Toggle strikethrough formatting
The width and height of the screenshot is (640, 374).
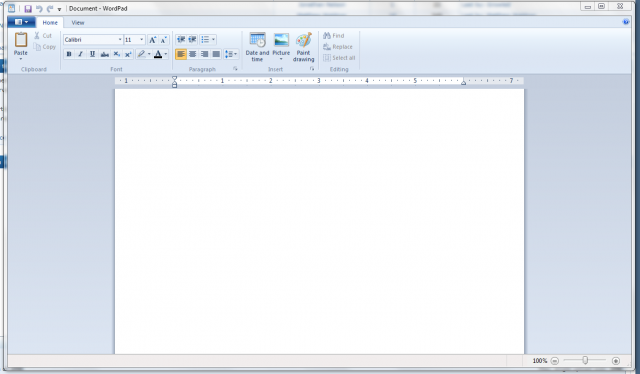pyautogui.click(x=104, y=54)
